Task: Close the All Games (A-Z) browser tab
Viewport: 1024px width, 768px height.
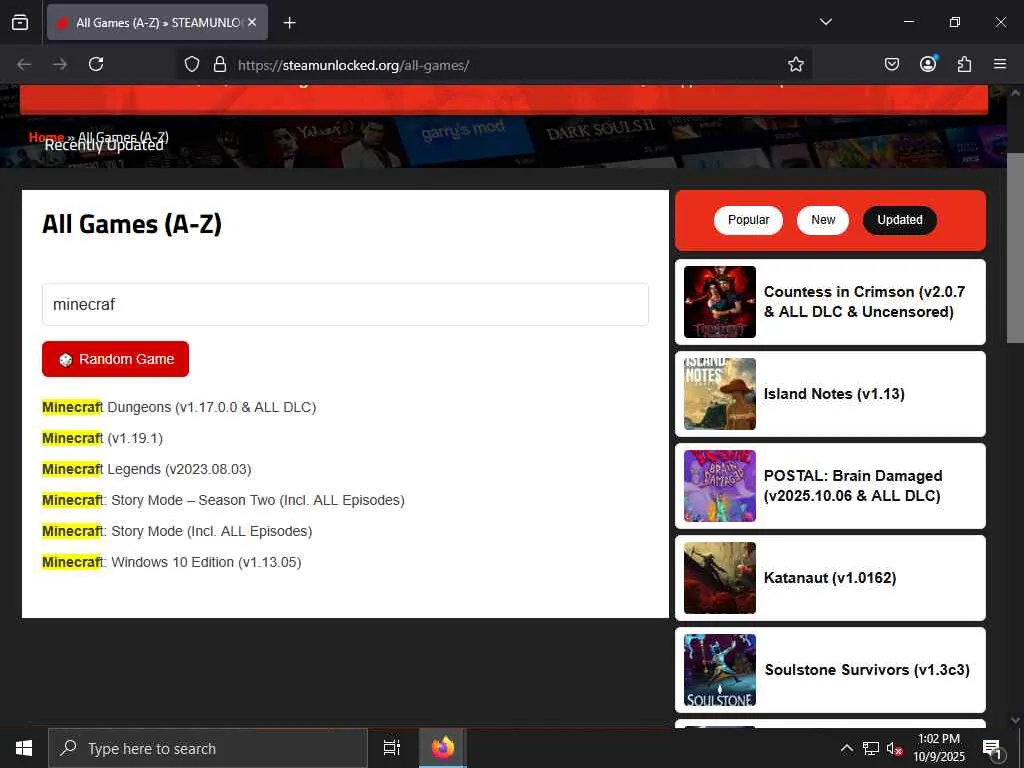Action: point(252,22)
